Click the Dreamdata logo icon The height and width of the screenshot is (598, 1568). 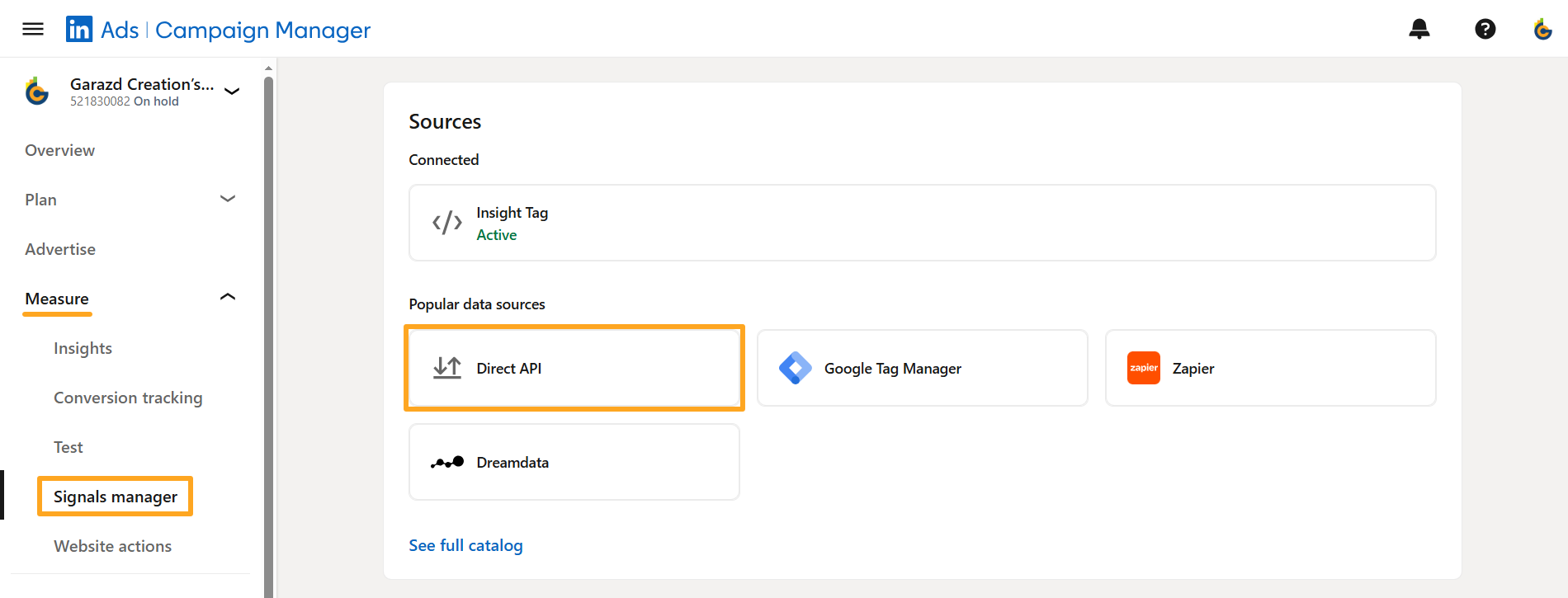point(446,462)
